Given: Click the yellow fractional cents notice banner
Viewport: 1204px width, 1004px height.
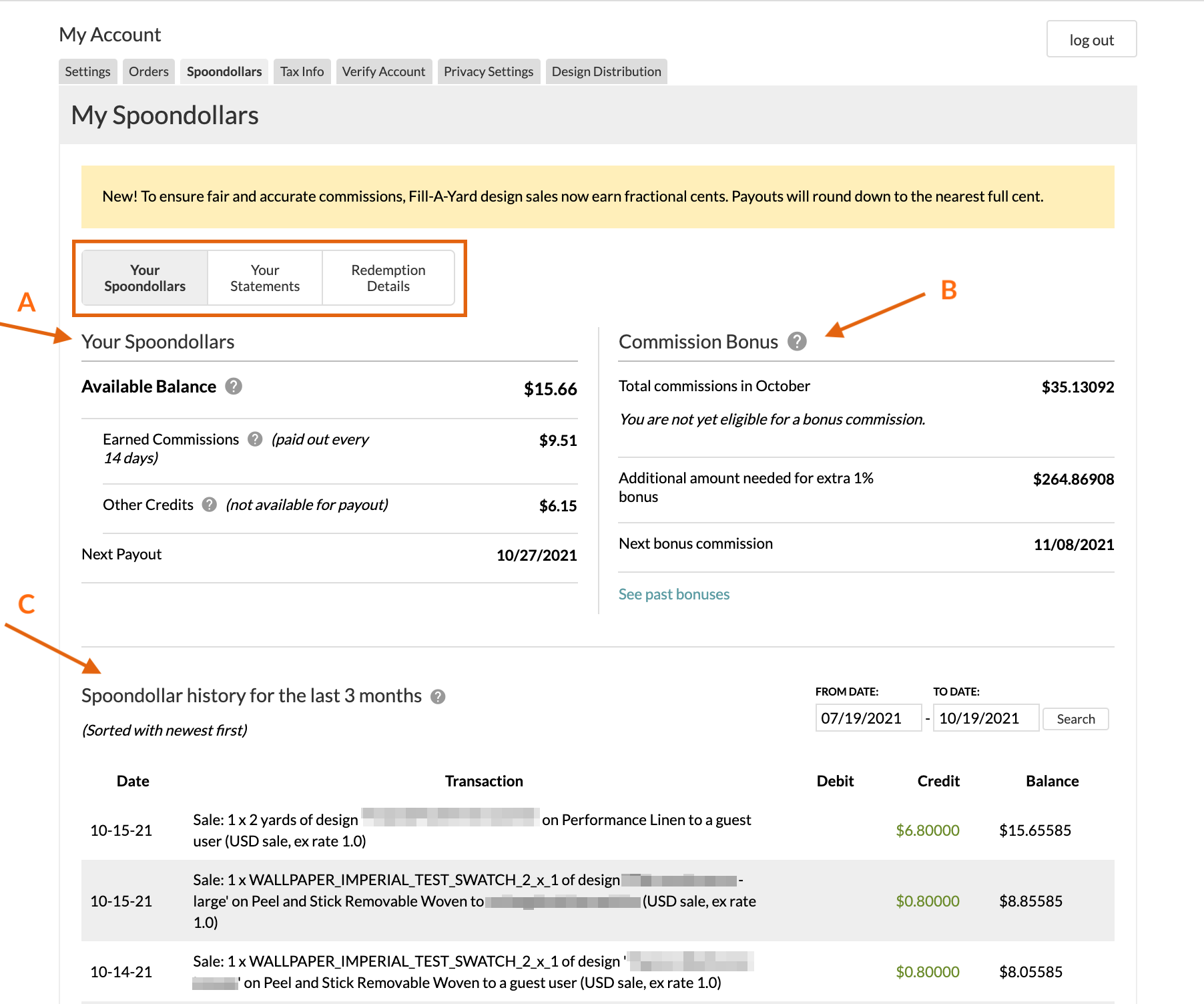Looking at the screenshot, I should click(597, 197).
